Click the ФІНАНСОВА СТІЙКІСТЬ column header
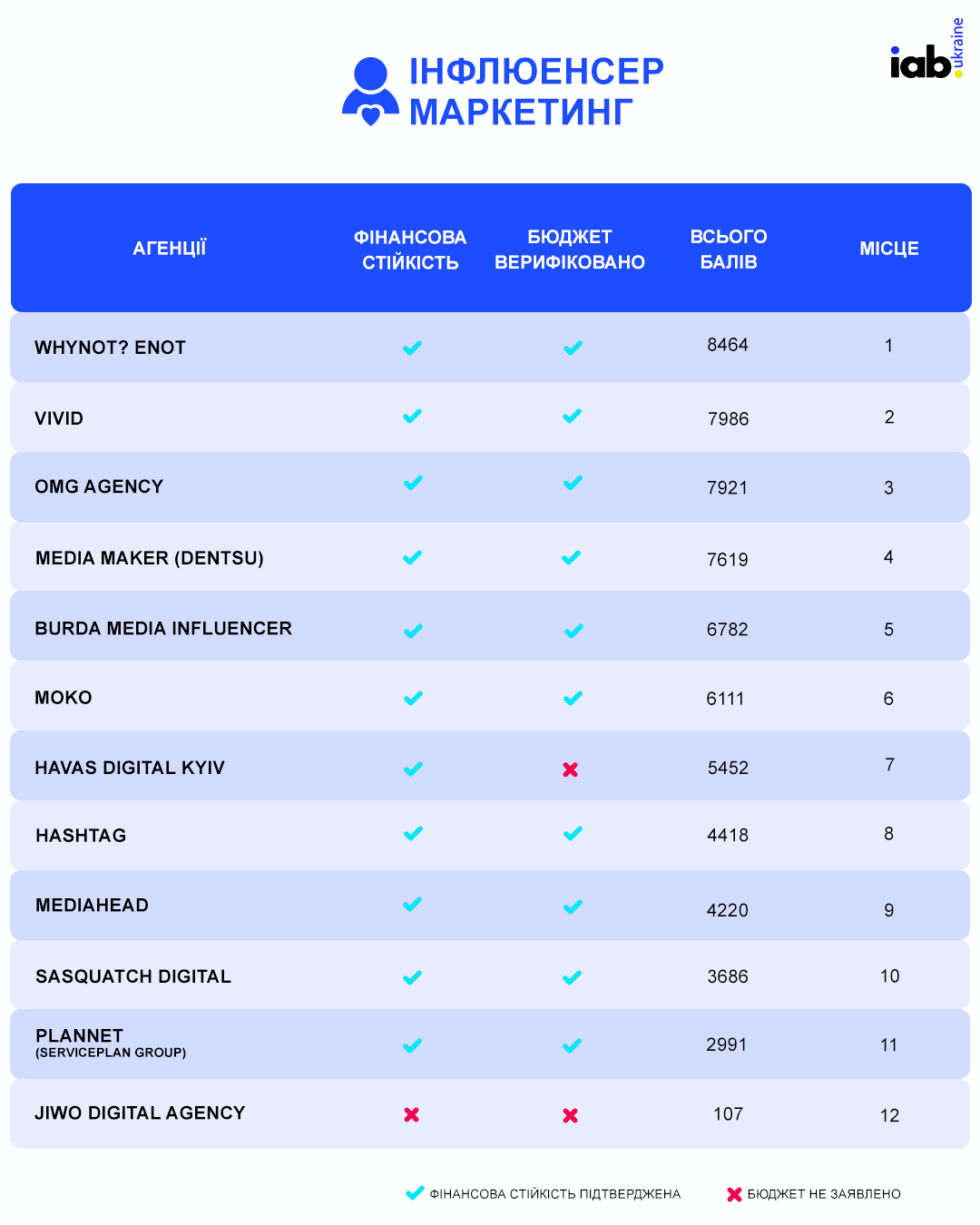 pos(410,250)
